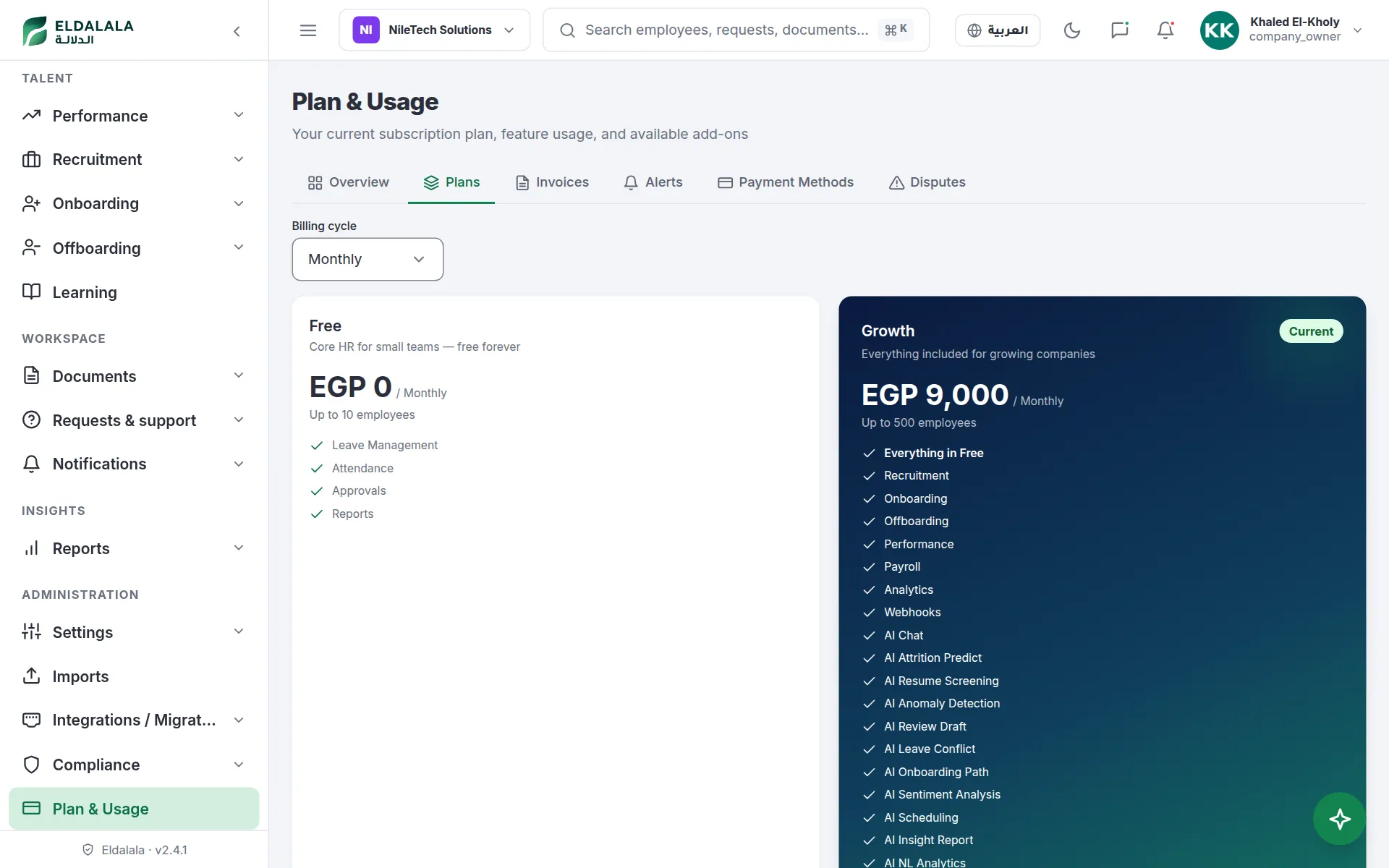Image resolution: width=1389 pixels, height=868 pixels.
Task: Expand the Onboarding sidebar section
Action: click(134, 204)
